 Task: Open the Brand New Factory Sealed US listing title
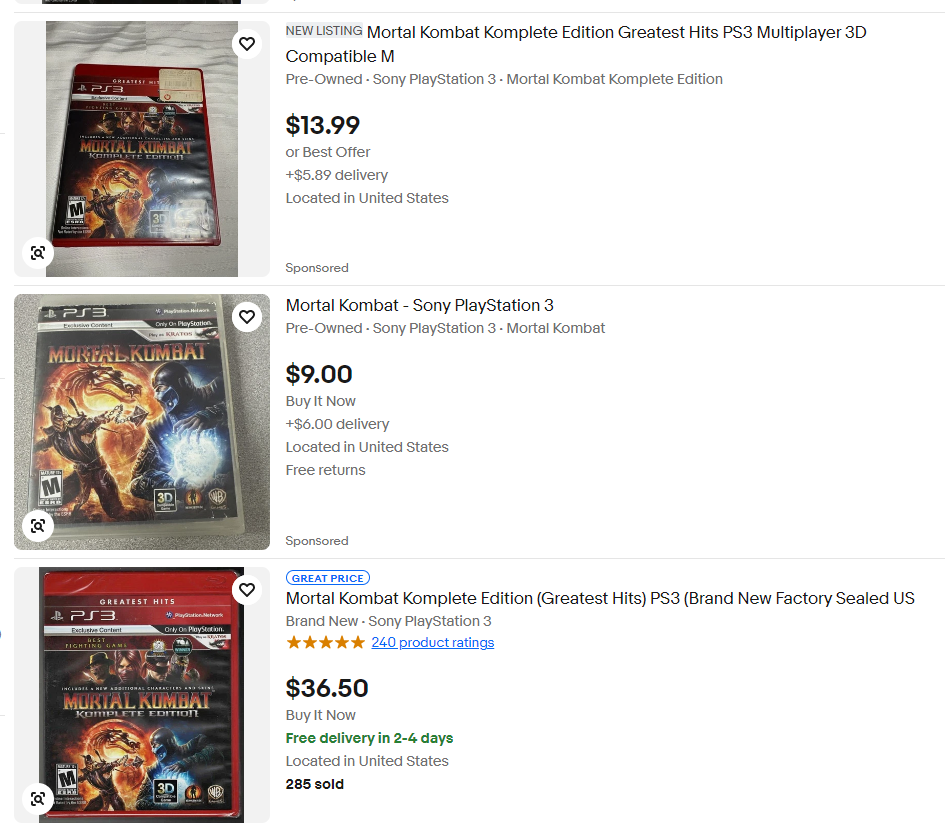(x=600, y=598)
